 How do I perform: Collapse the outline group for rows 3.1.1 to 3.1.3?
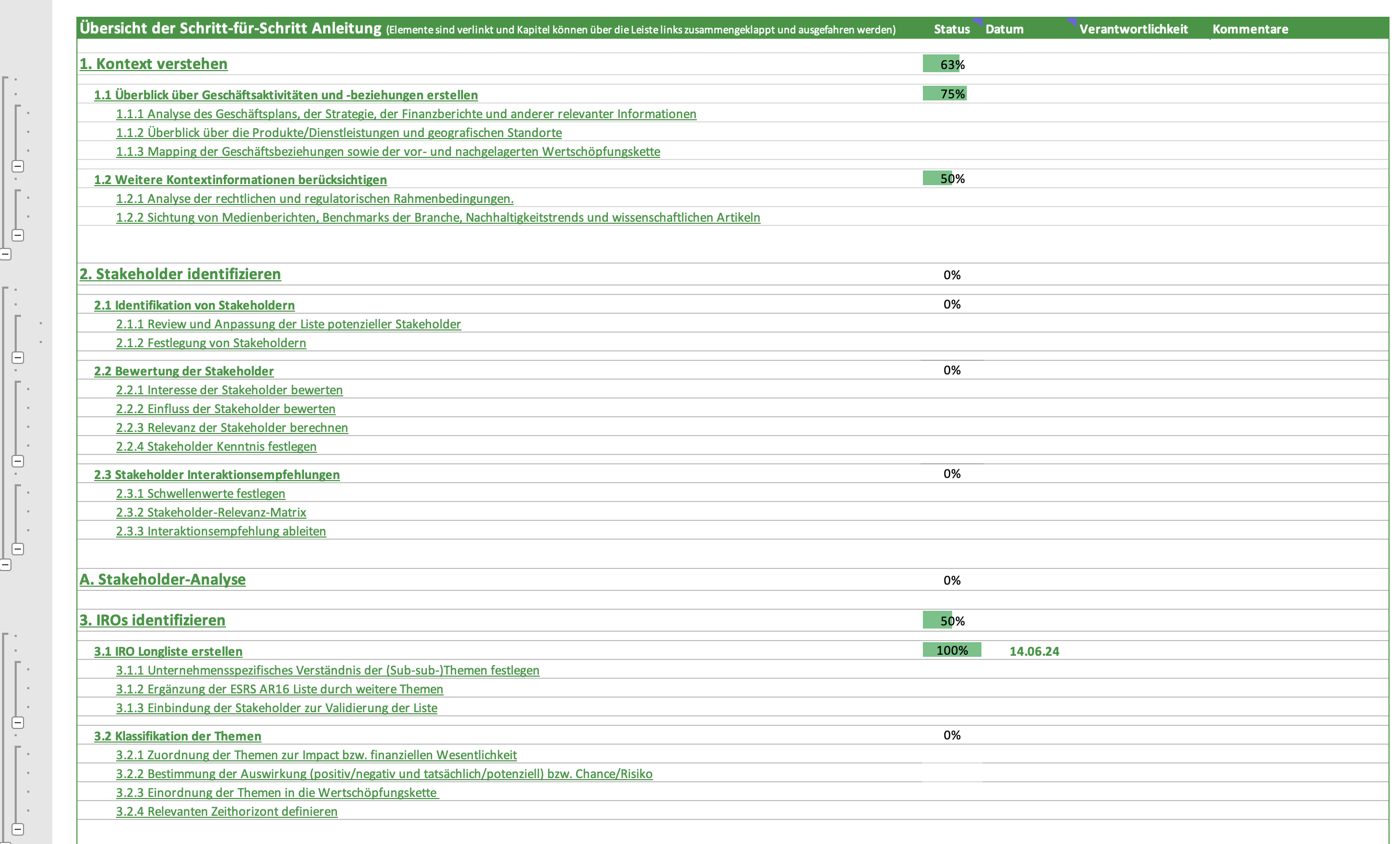[x=18, y=723]
